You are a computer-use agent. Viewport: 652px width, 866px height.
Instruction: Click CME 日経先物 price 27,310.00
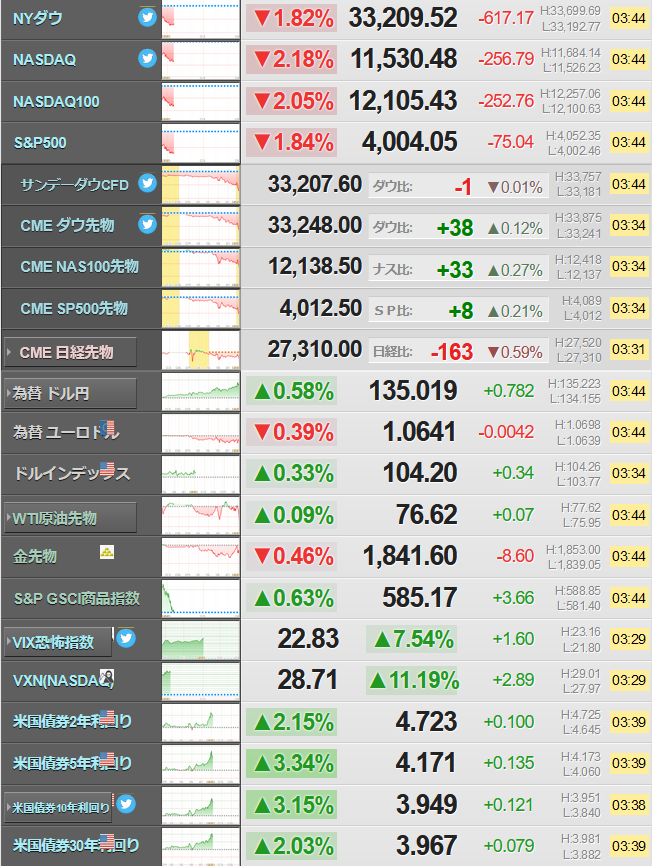(x=315, y=350)
